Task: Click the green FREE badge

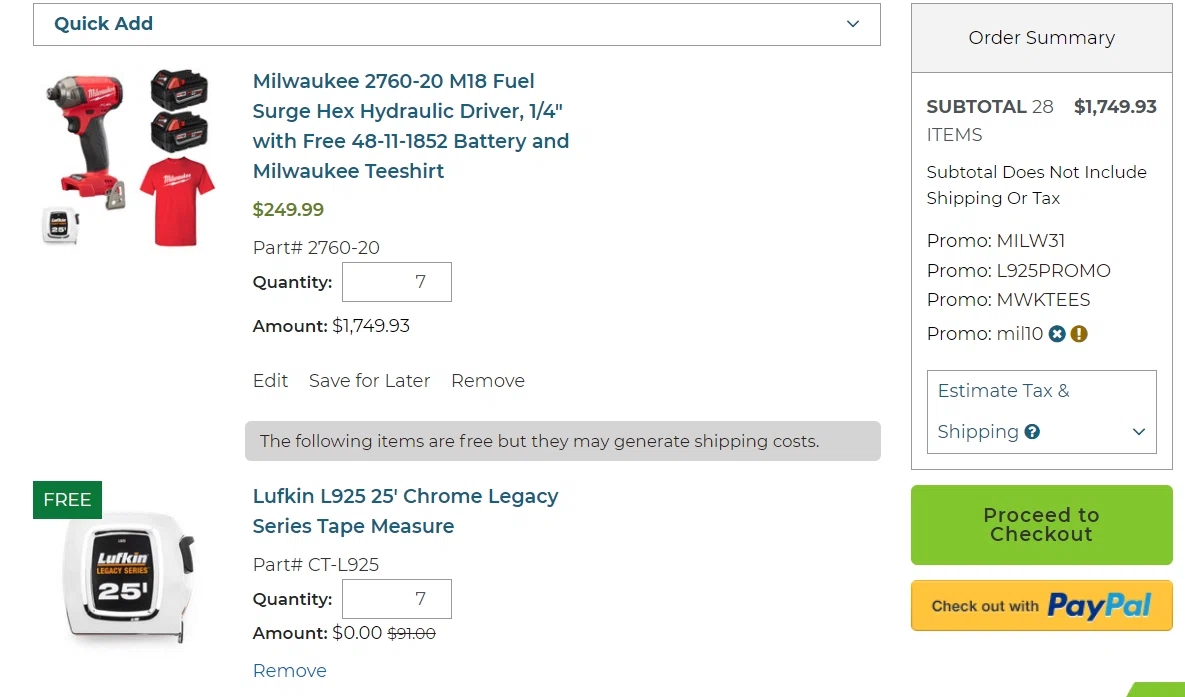Action: point(67,500)
